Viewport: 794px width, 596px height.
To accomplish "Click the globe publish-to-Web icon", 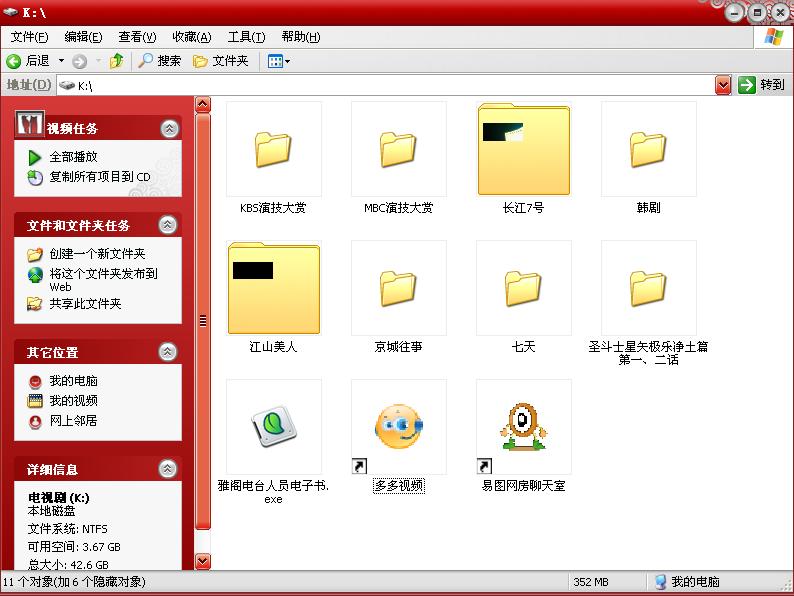I will [x=35, y=274].
